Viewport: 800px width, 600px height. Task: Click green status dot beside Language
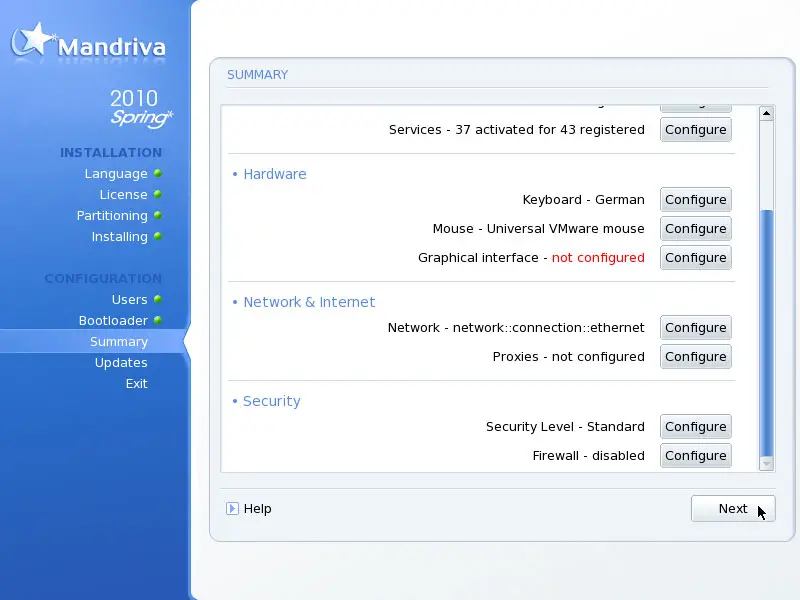point(158,173)
